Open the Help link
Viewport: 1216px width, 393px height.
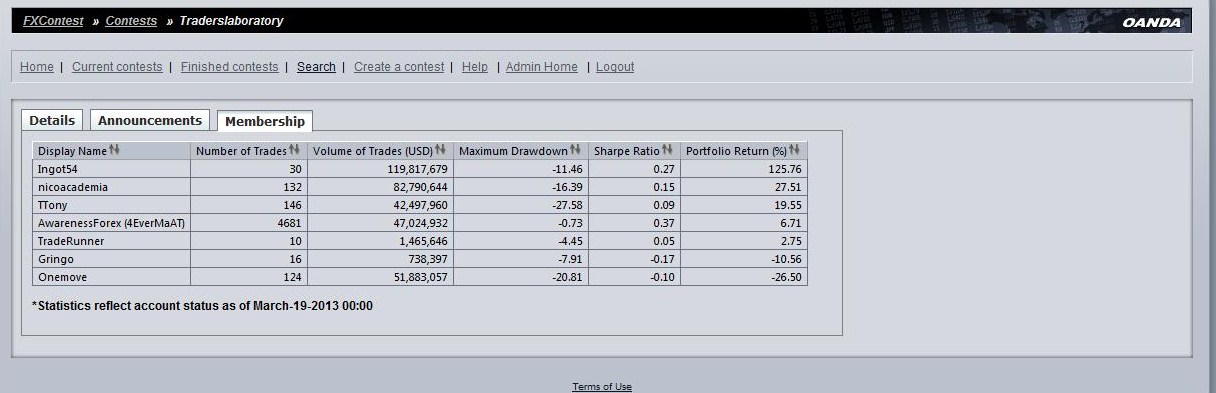coord(475,67)
